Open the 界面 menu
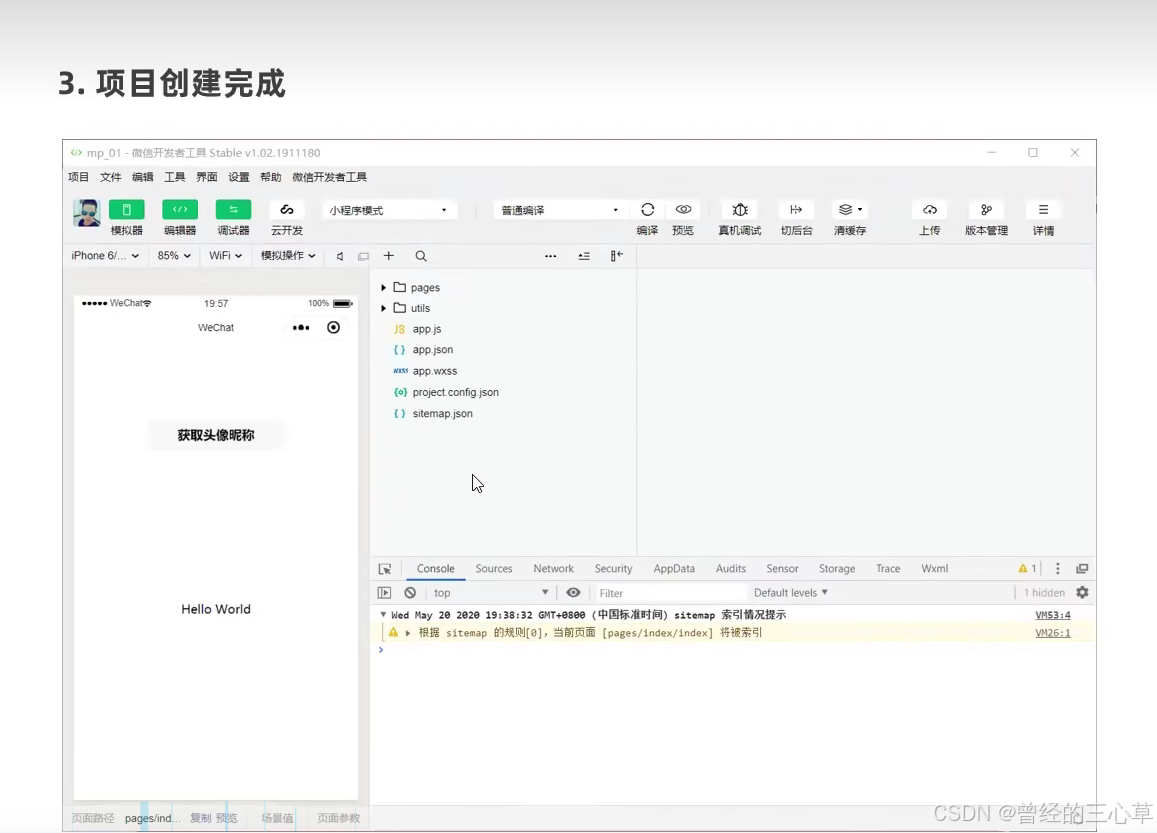The image size is (1157, 833). (207, 177)
